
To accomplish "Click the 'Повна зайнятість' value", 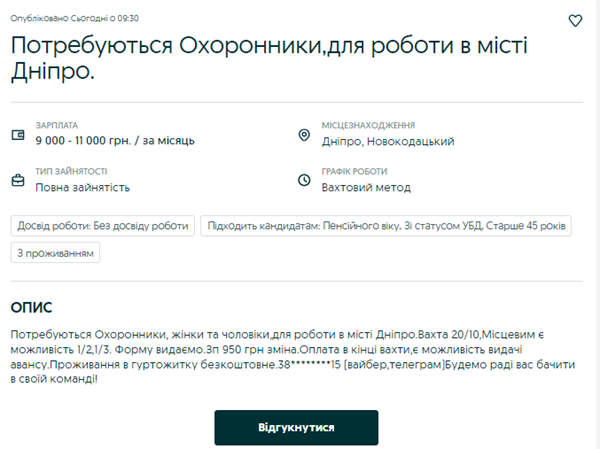I will coord(82,187).
